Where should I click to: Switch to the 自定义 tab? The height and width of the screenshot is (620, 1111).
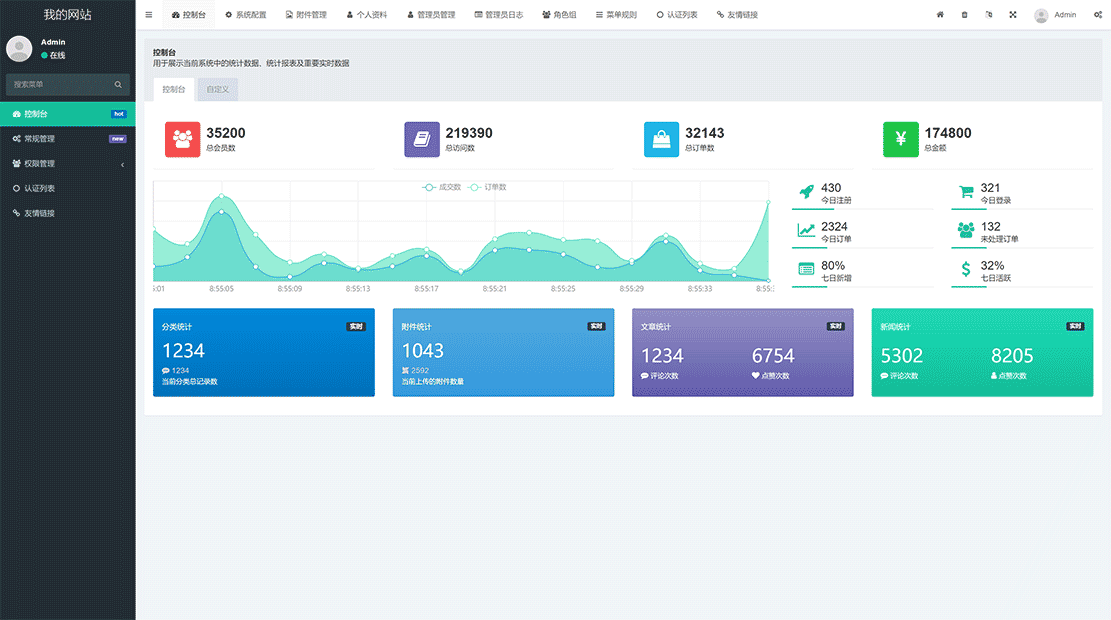coord(218,88)
